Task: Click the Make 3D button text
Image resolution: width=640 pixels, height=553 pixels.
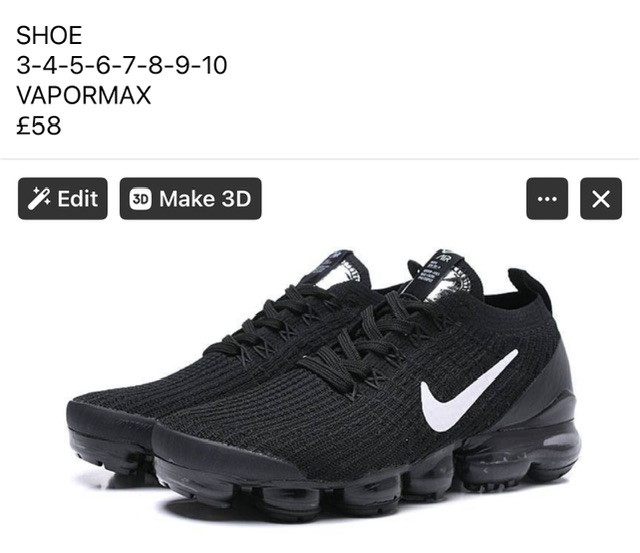Action: point(205,199)
